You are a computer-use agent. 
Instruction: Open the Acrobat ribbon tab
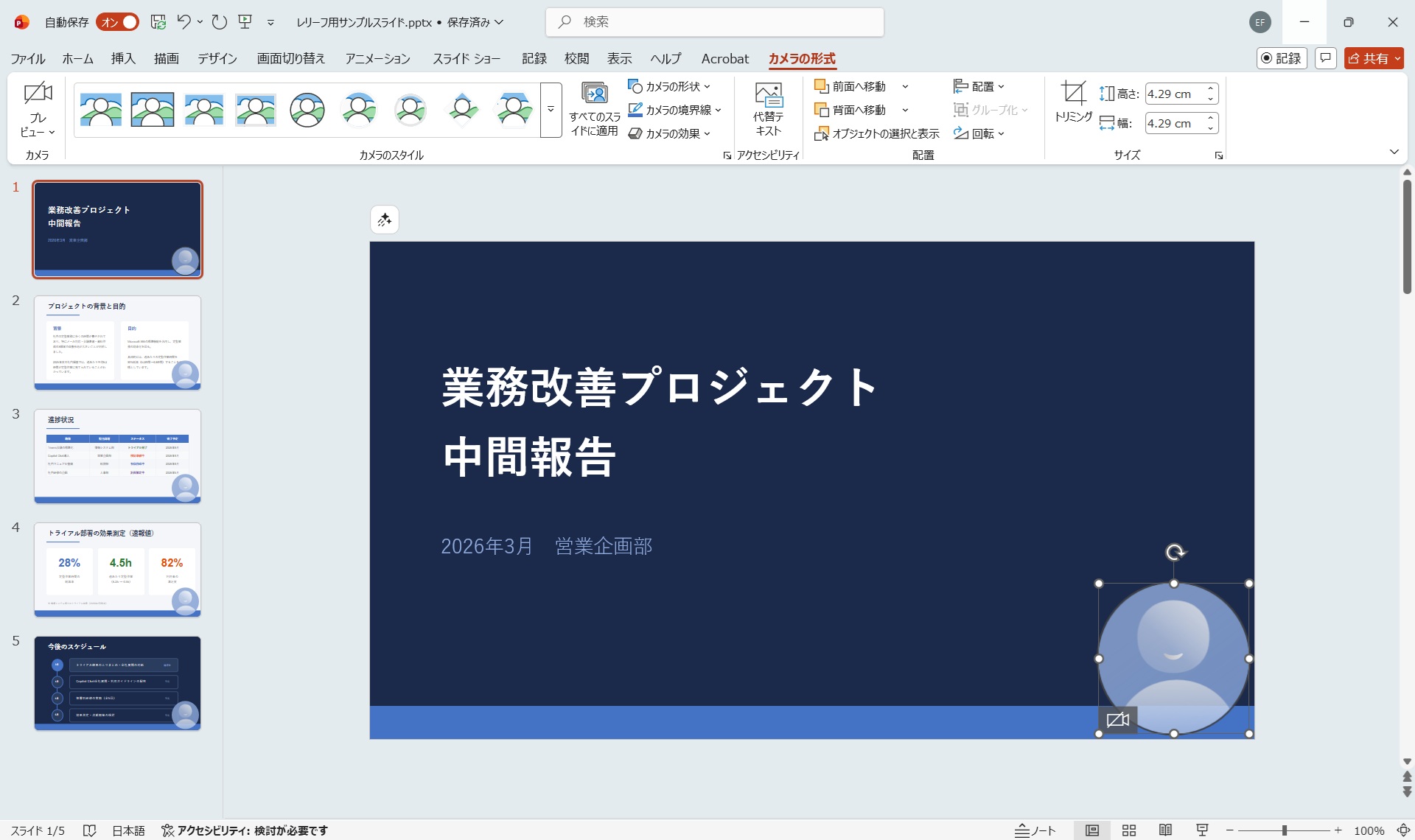(x=724, y=58)
